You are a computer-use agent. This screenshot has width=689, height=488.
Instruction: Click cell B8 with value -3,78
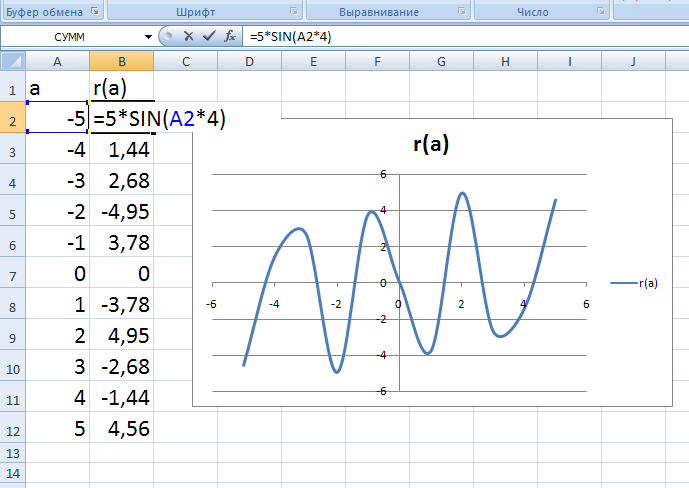(x=122, y=304)
